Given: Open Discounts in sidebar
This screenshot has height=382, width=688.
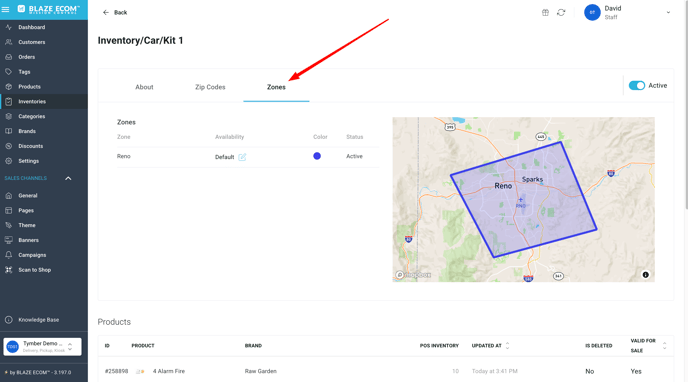Looking at the screenshot, I should click(30, 146).
